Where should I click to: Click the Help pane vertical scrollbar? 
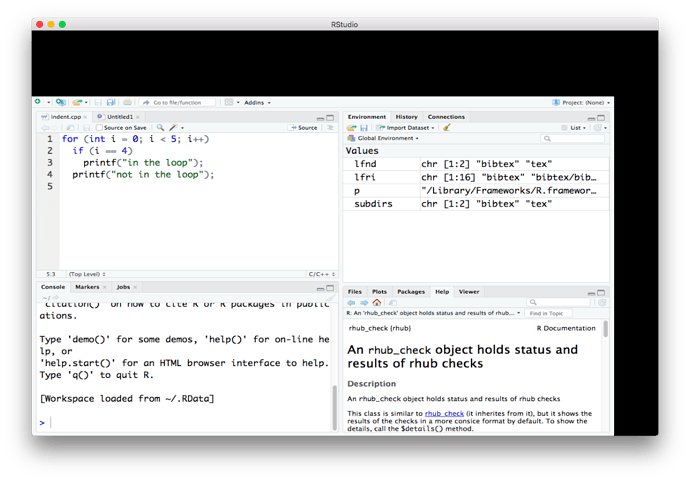[x=606, y=329]
